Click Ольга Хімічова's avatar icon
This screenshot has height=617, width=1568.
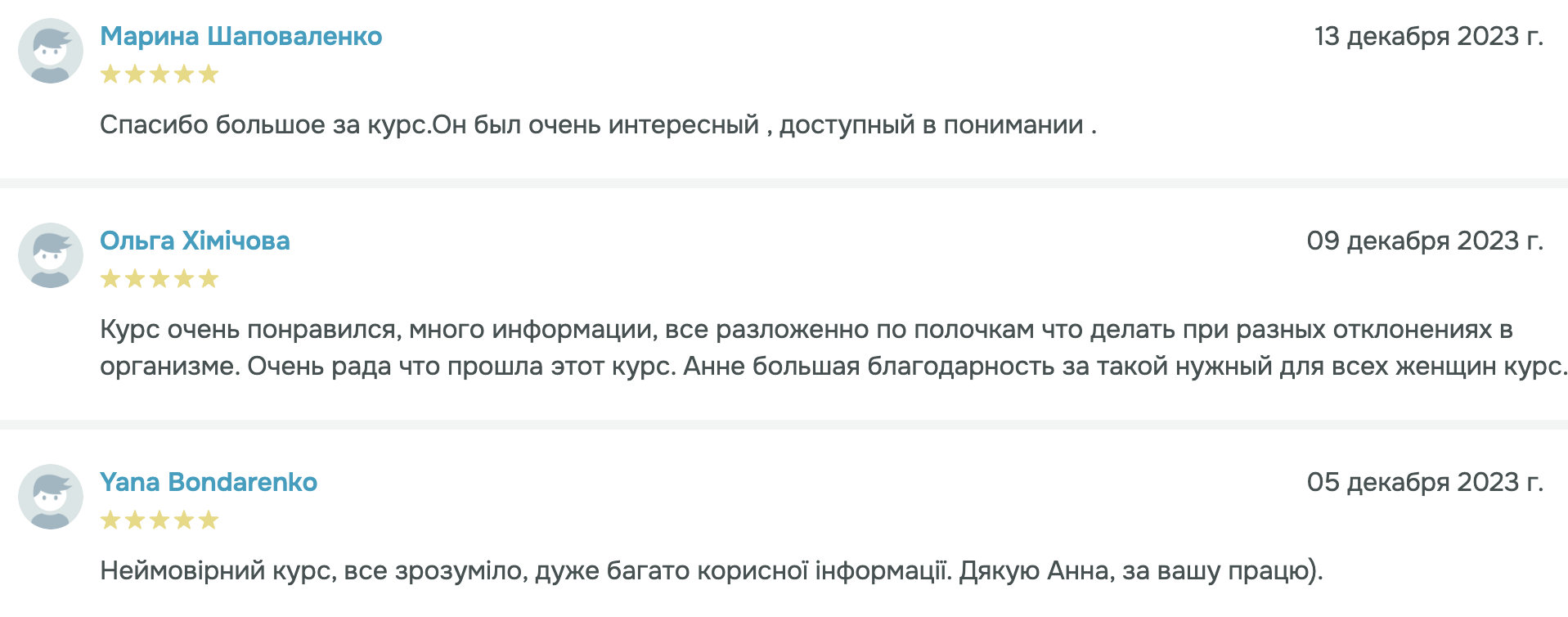[x=51, y=255]
